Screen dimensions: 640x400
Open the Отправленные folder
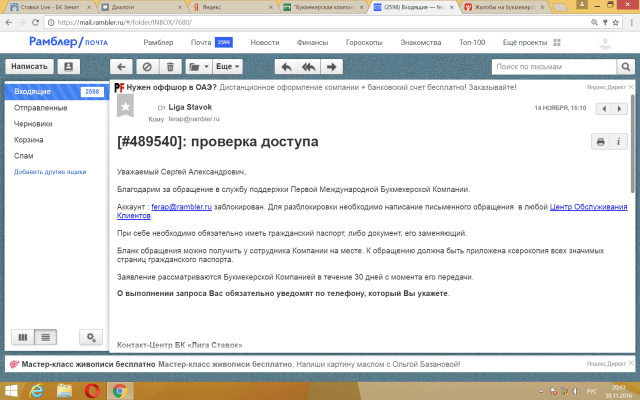tap(40, 107)
